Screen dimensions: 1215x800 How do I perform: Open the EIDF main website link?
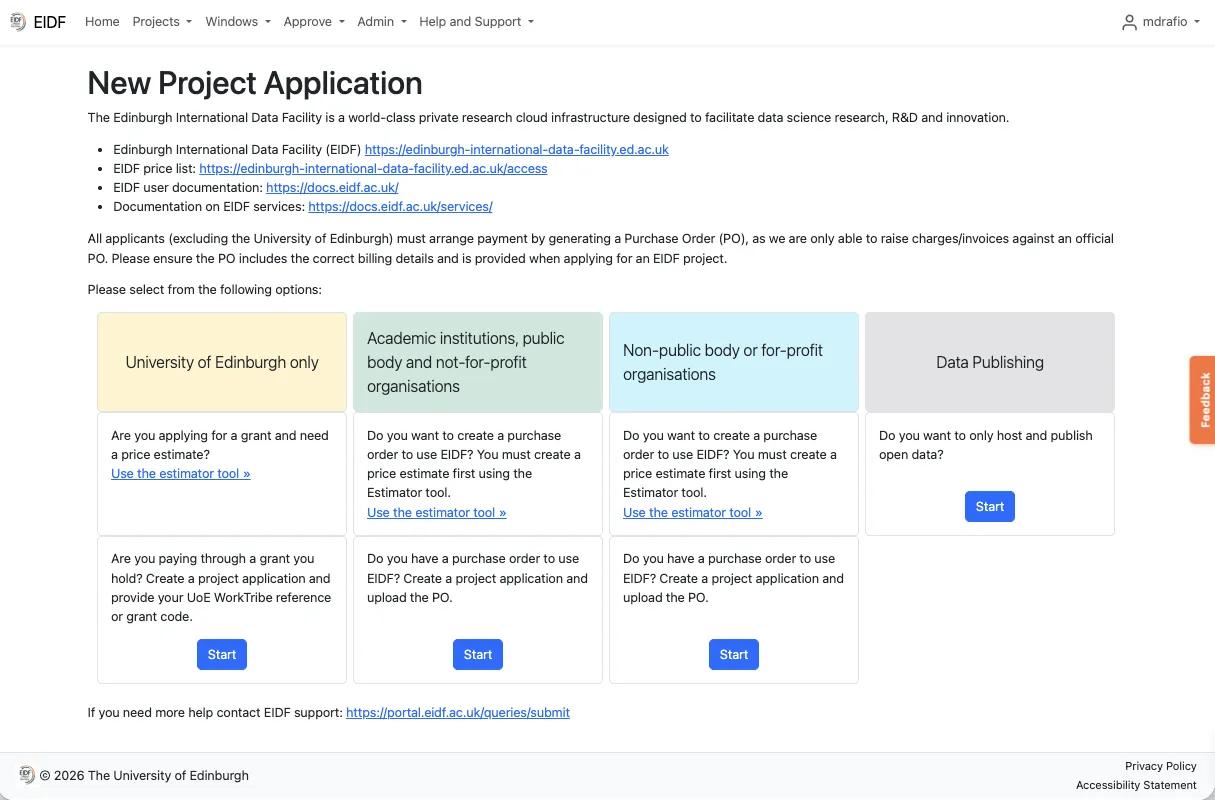pyautogui.click(x=516, y=149)
